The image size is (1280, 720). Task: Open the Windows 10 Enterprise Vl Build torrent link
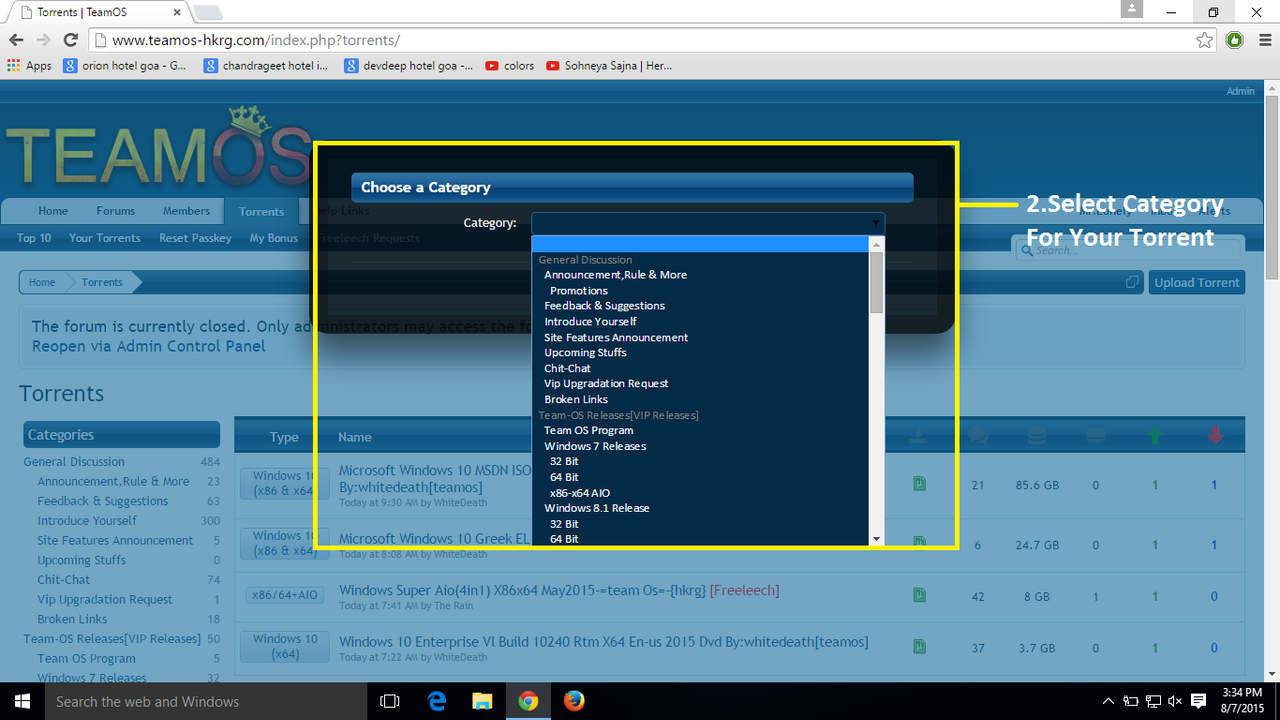[x=604, y=642]
